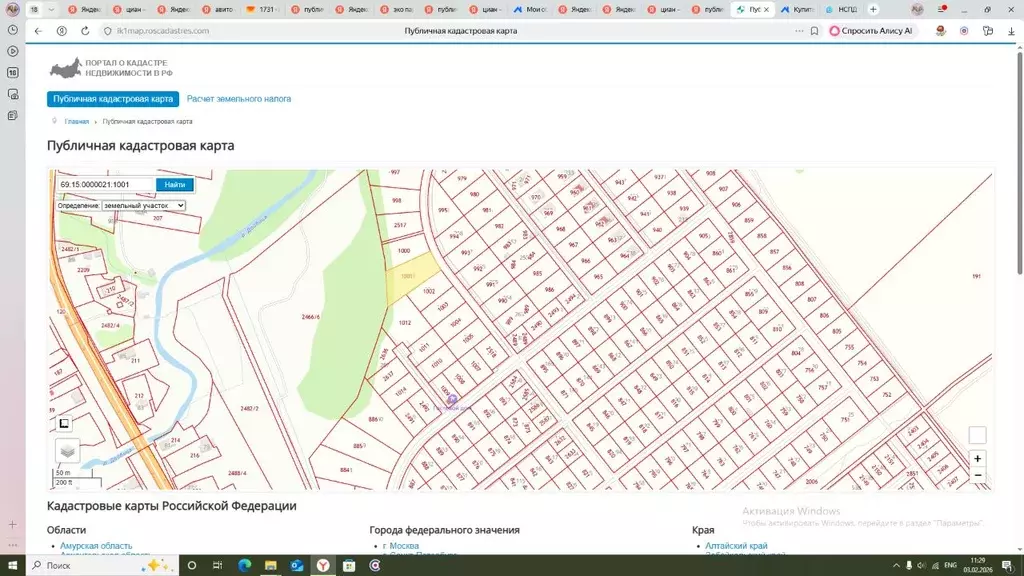Viewport: 1024px width, 576px height.
Task: Click the browser back arrow
Action: coord(38,31)
